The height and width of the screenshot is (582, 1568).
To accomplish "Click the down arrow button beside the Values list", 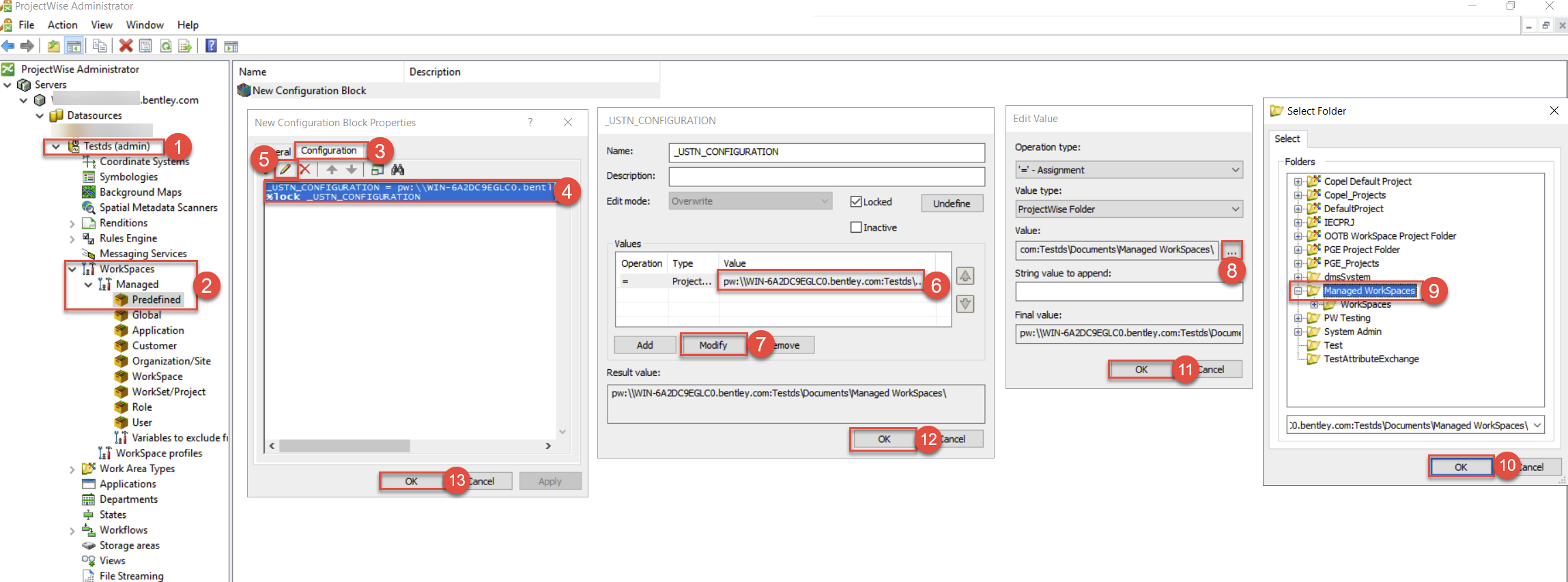I will (x=965, y=304).
